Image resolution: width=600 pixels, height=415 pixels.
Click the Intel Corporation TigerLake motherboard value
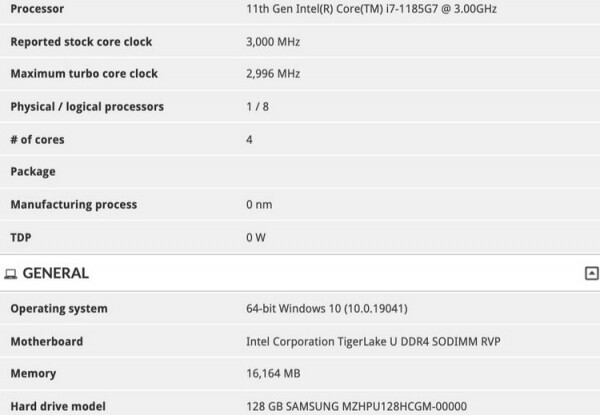click(x=372, y=341)
